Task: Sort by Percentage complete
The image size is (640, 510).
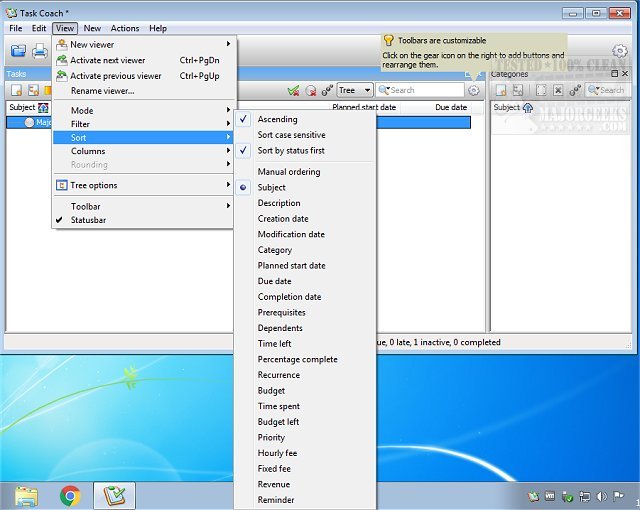Action: click(x=305, y=359)
